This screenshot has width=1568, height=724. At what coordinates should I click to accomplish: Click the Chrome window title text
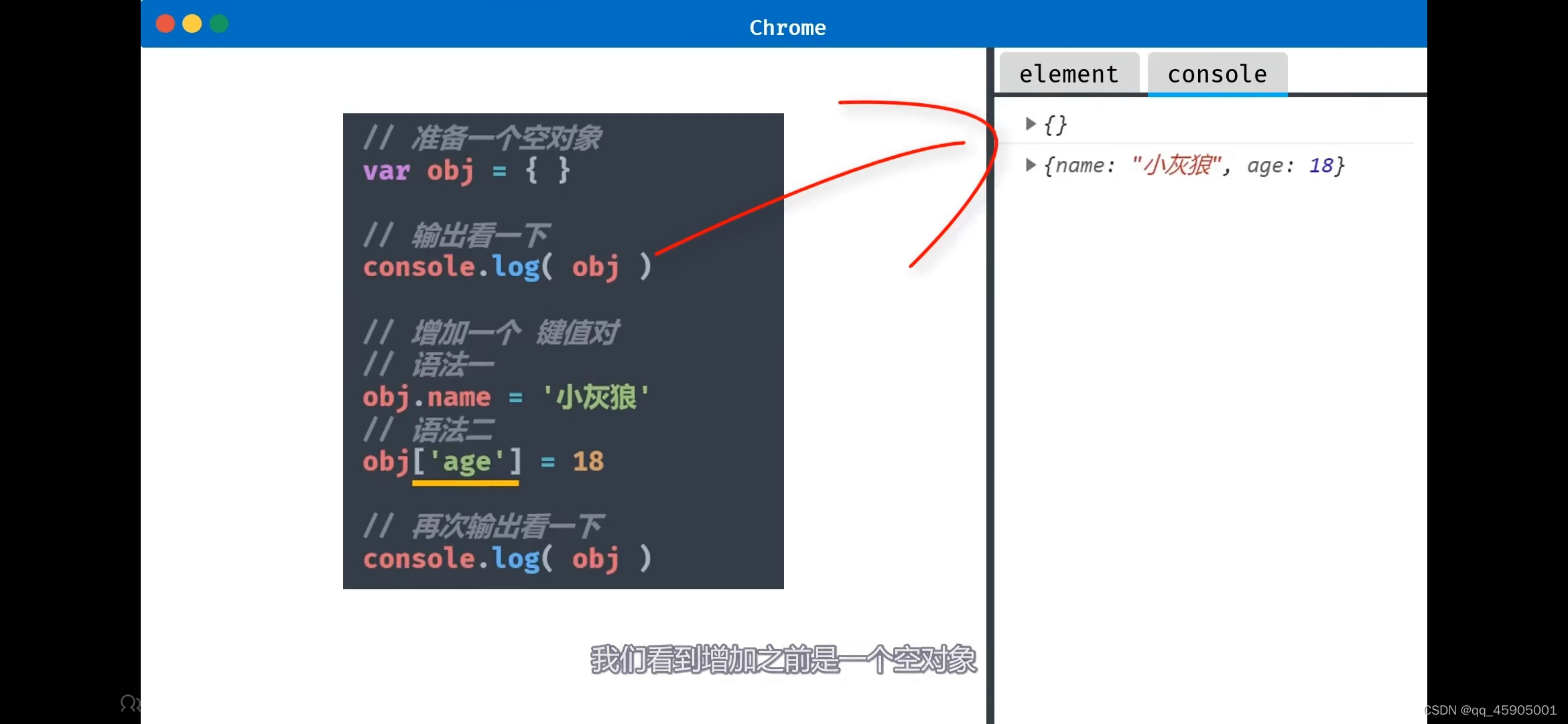[x=787, y=27]
